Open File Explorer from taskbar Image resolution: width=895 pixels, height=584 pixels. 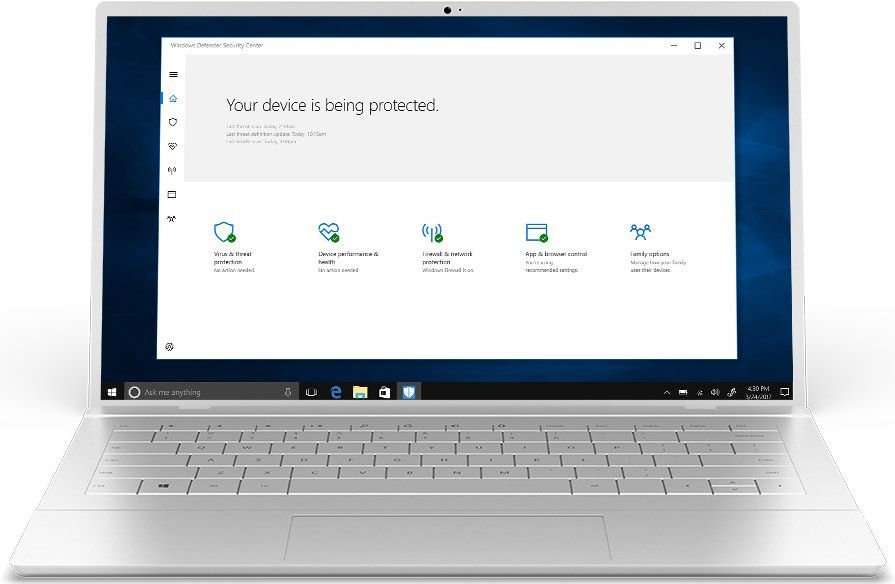[x=359, y=392]
